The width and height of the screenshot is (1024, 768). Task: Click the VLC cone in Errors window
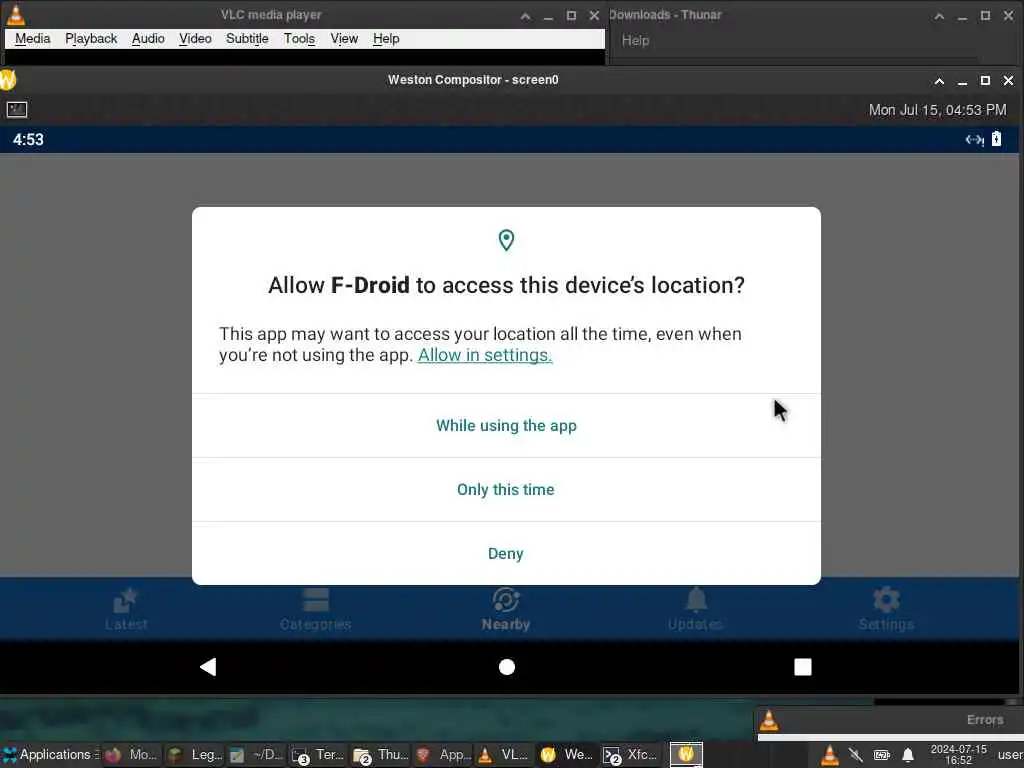(x=769, y=720)
